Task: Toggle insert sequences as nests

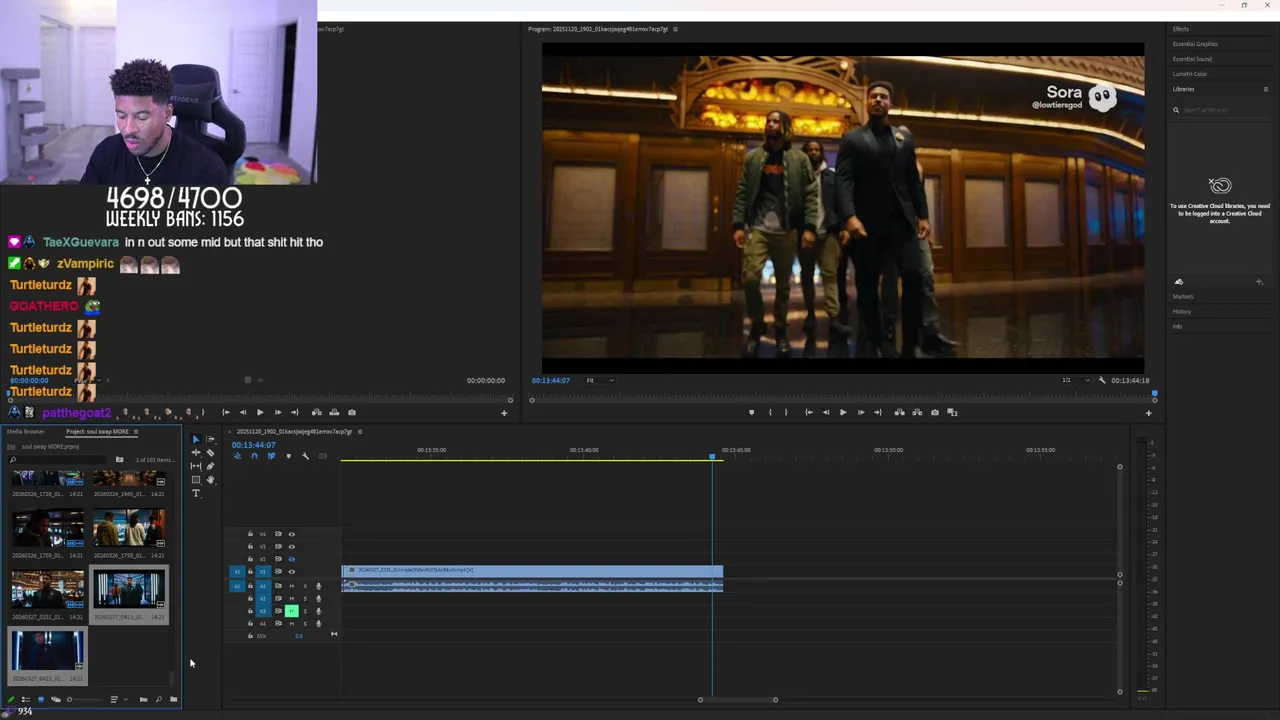Action: (237, 456)
